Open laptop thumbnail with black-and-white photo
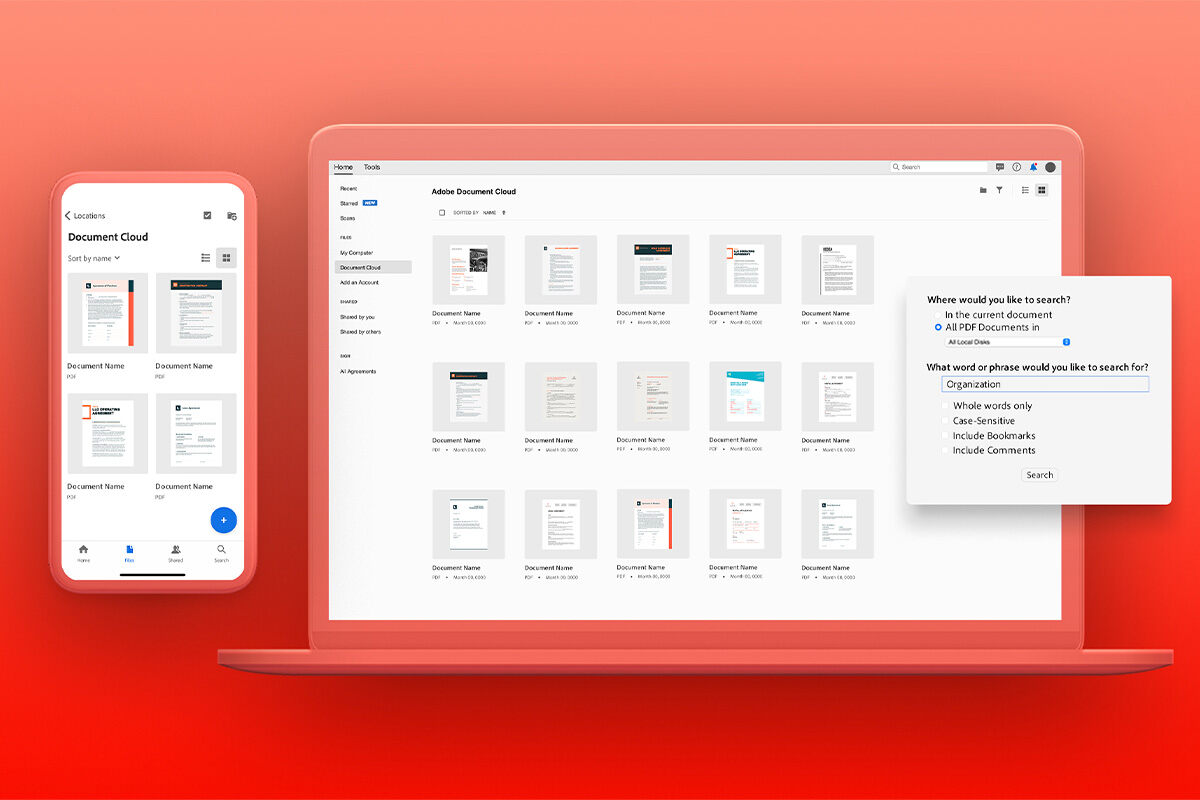 [x=469, y=270]
